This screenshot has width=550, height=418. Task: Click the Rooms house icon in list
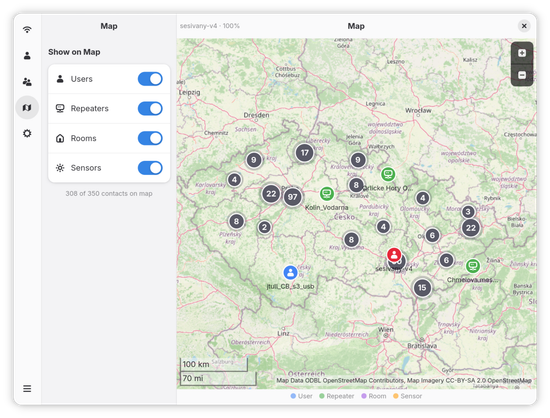60,138
